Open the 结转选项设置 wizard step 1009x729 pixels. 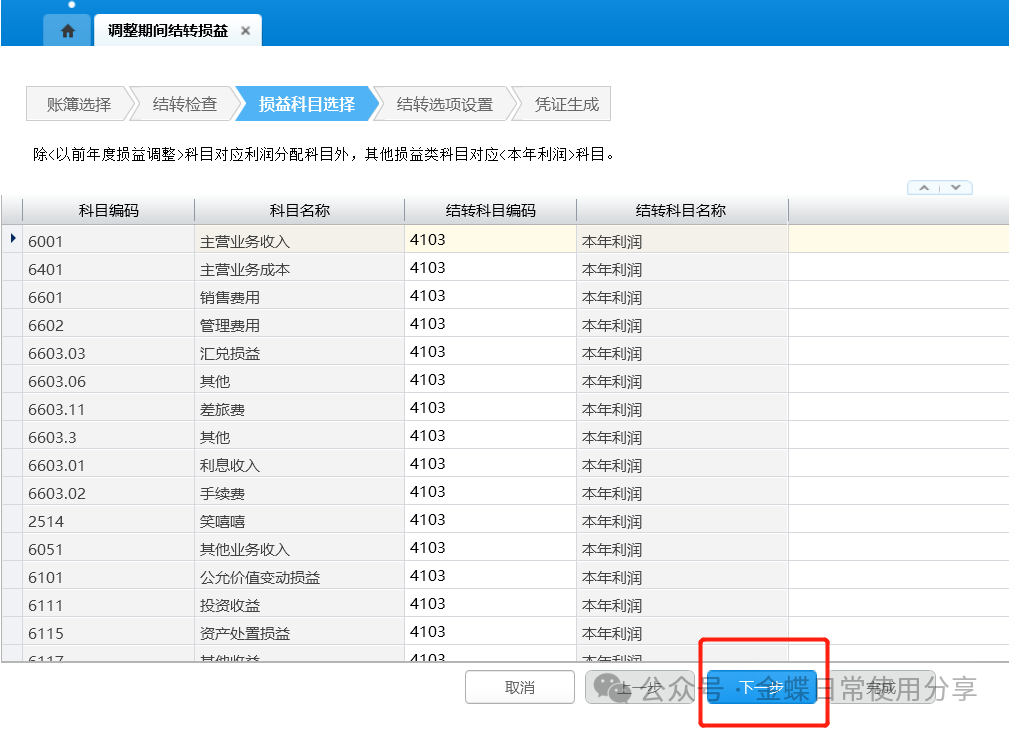point(444,104)
